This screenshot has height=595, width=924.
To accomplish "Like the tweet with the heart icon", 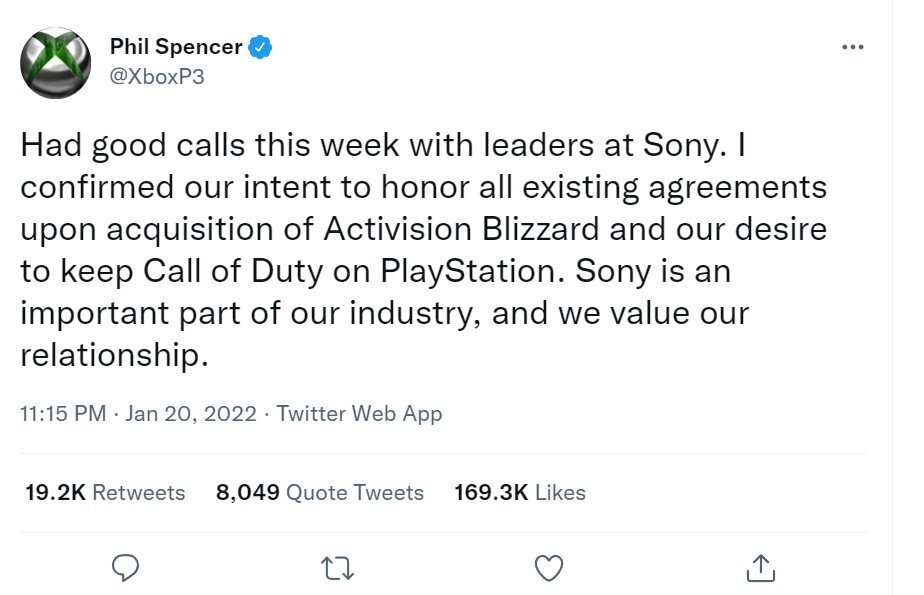I will tap(549, 568).
